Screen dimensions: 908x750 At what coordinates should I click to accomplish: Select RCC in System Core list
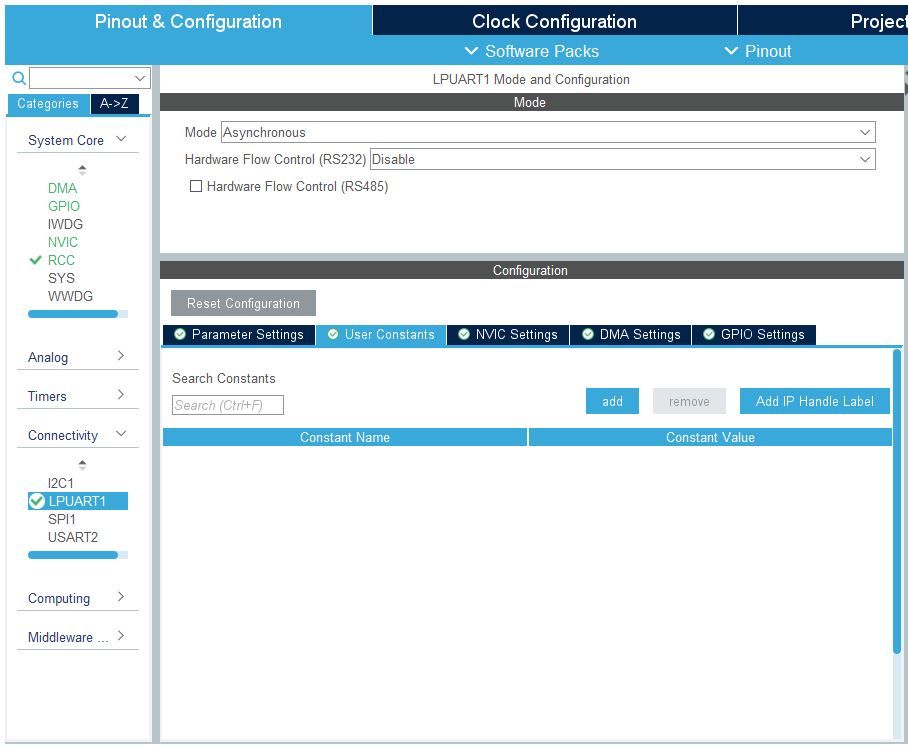pyautogui.click(x=61, y=260)
